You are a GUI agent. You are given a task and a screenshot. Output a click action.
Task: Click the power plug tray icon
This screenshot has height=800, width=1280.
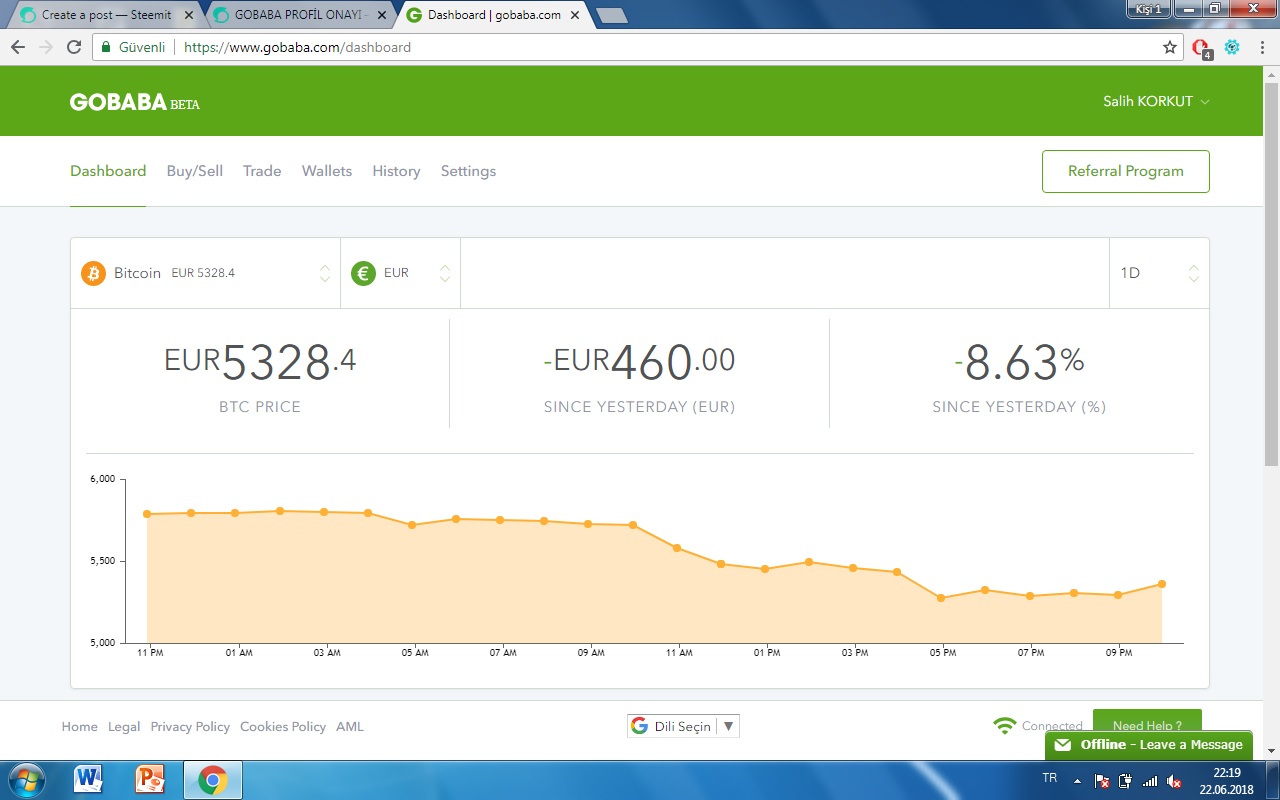pyautogui.click(x=1126, y=781)
